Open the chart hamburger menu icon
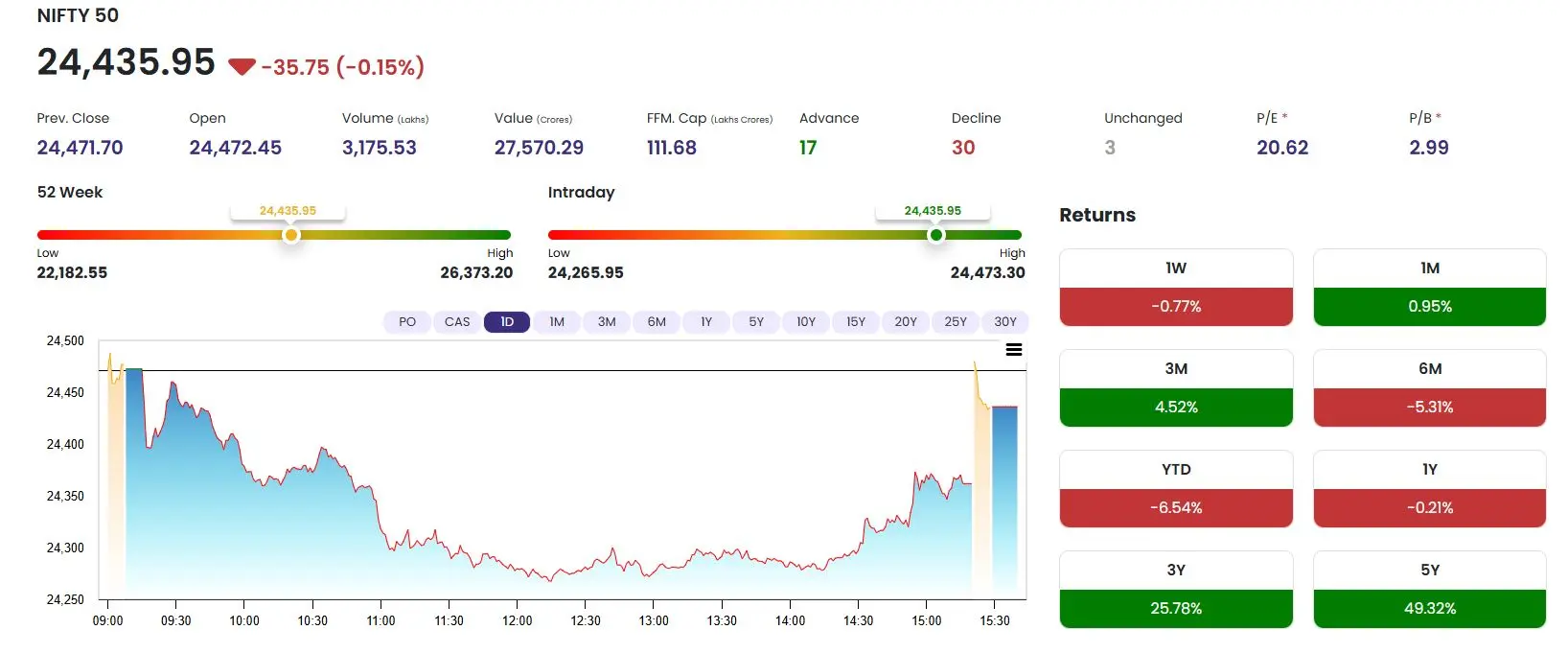This screenshot has width=1568, height=653. click(x=1013, y=350)
